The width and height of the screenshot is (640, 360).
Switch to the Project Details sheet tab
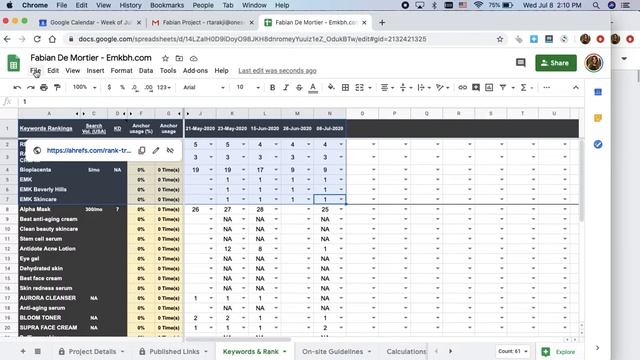click(92, 351)
